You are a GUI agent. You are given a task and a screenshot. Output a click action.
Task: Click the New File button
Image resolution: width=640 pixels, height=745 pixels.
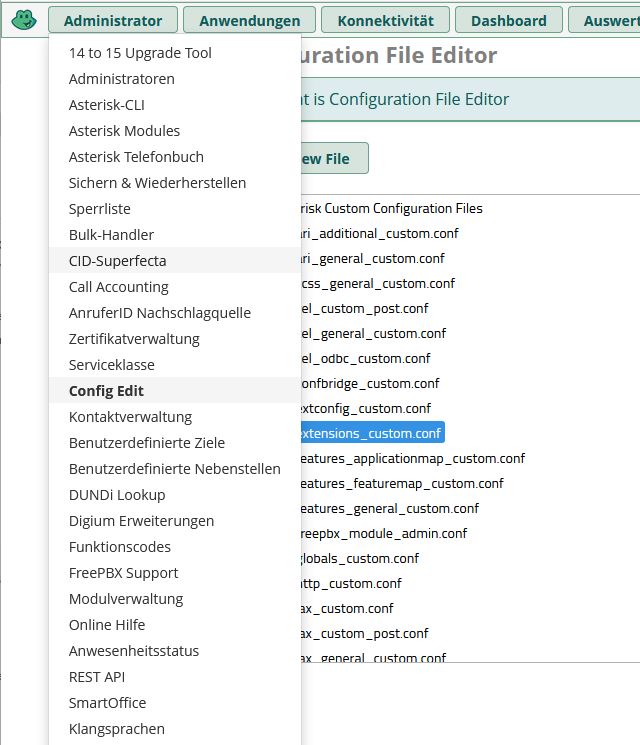(x=334, y=158)
